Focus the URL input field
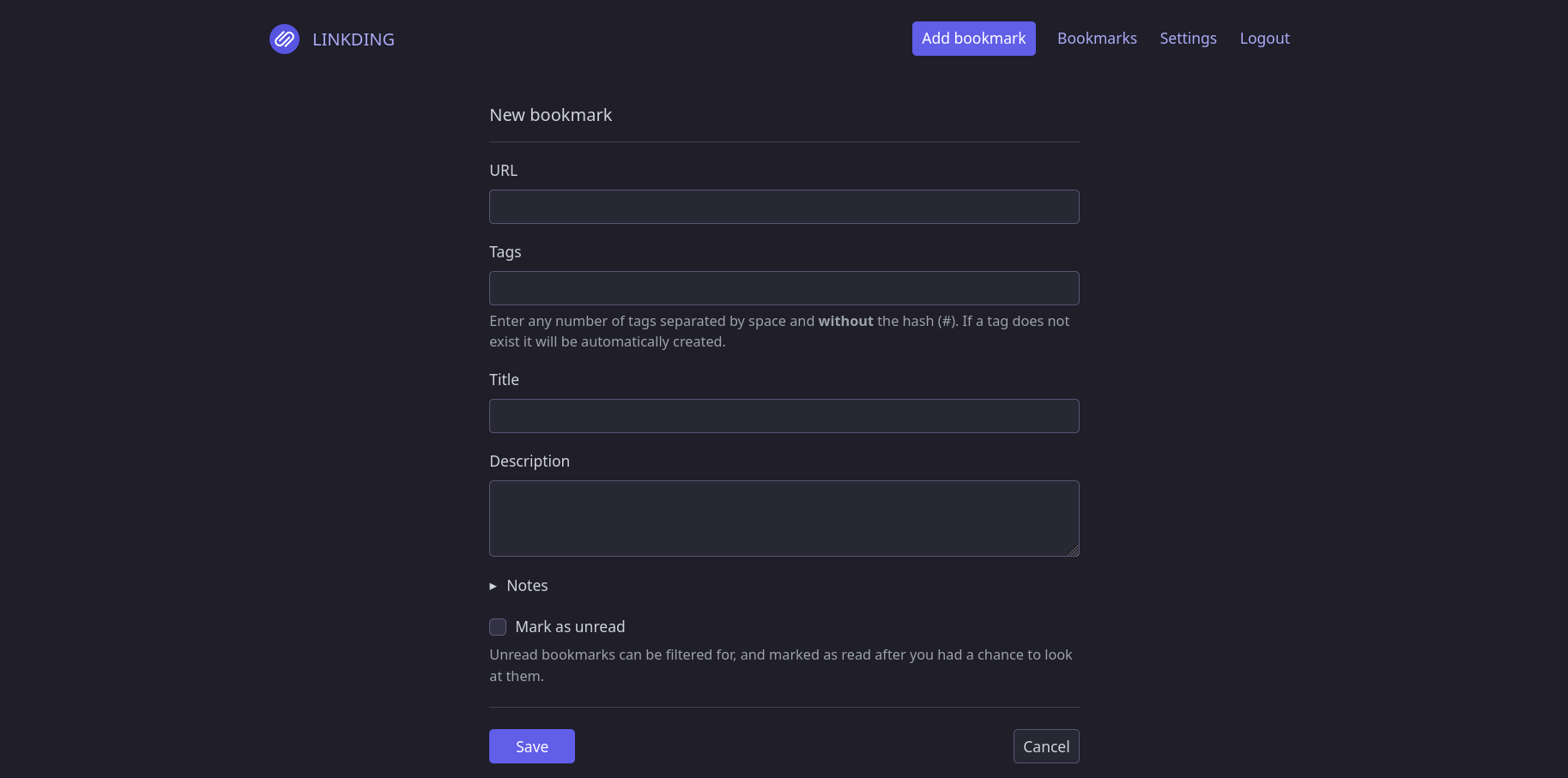Screen dimensions: 1568x778 point(784,207)
